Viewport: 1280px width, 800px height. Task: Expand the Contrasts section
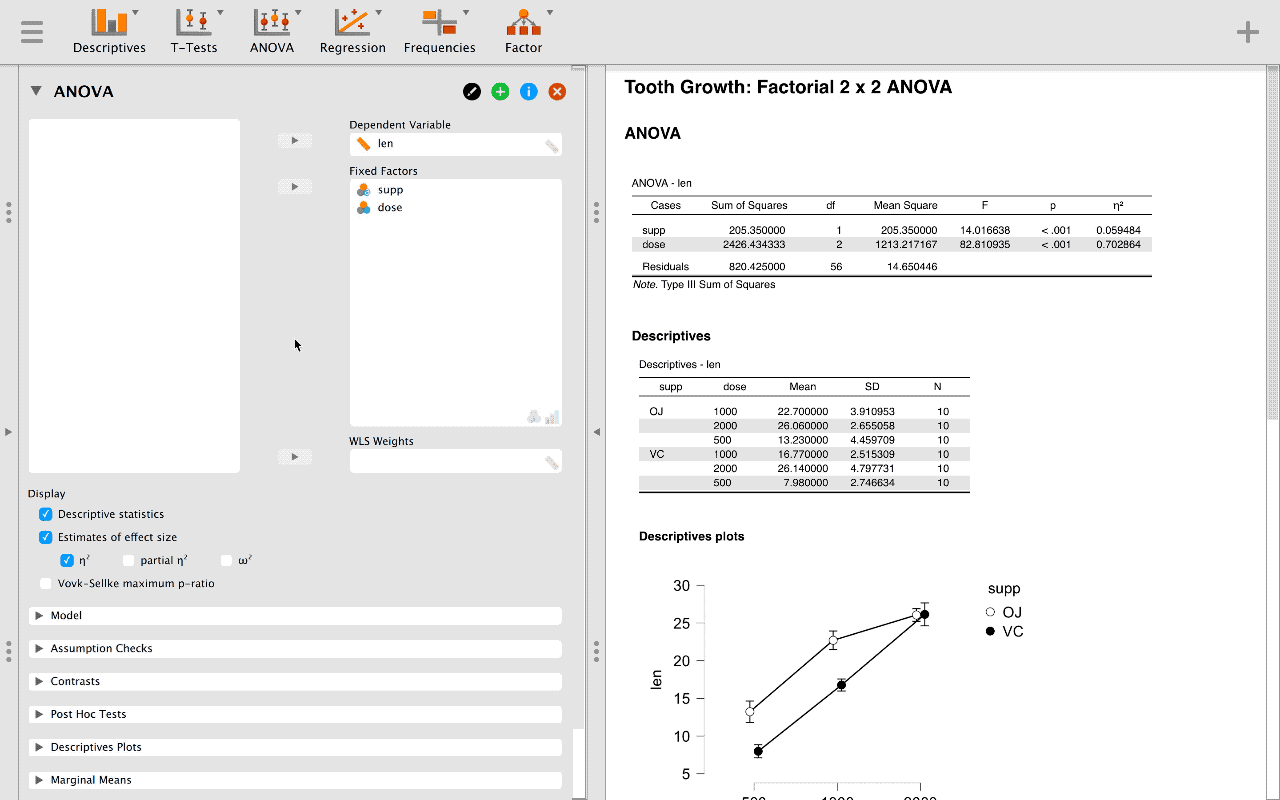click(295, 682)
